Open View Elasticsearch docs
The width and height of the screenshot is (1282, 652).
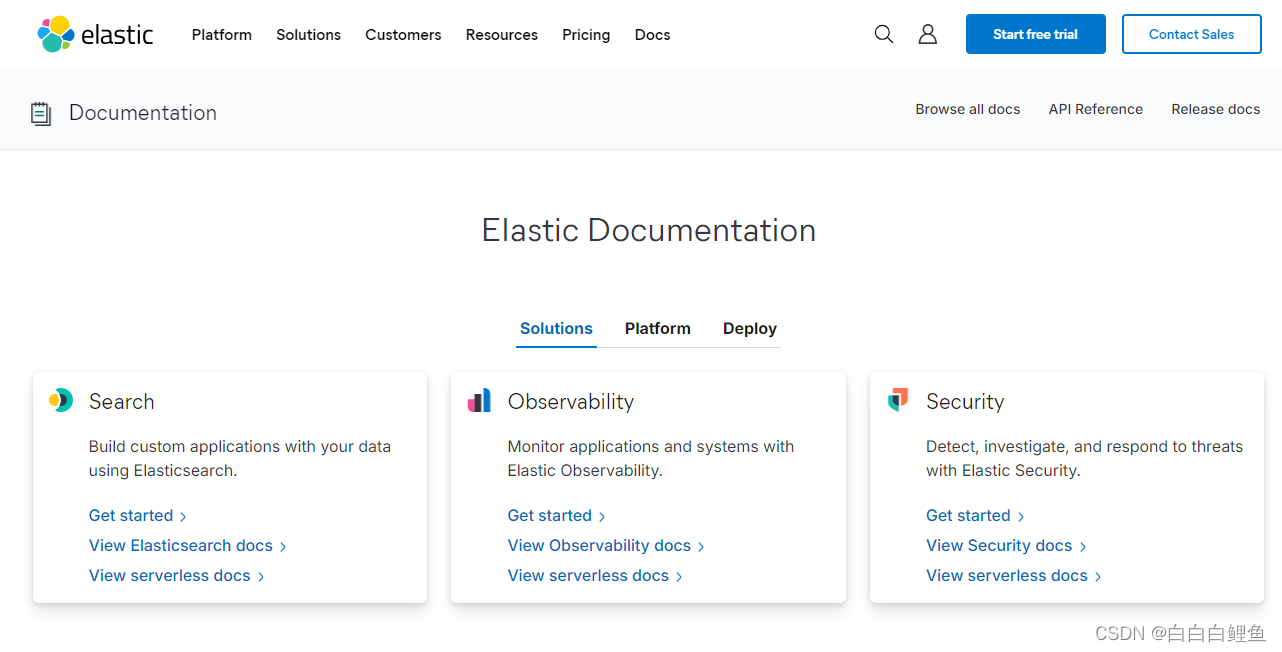180,546
